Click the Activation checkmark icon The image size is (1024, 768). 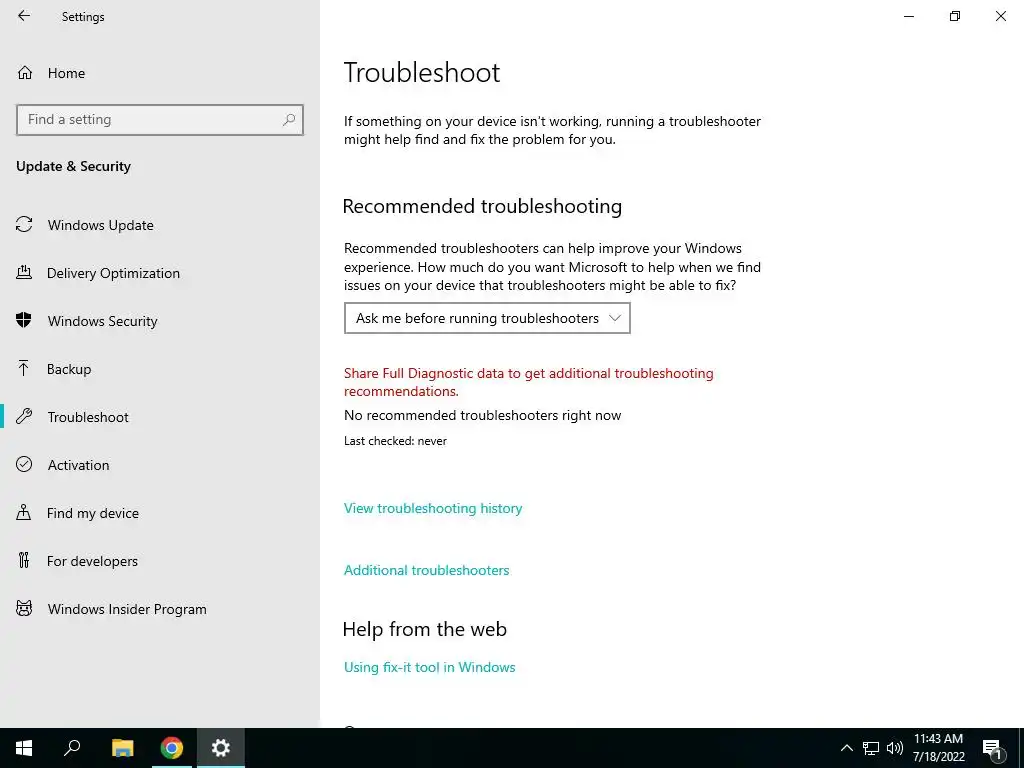click(24, 464)
